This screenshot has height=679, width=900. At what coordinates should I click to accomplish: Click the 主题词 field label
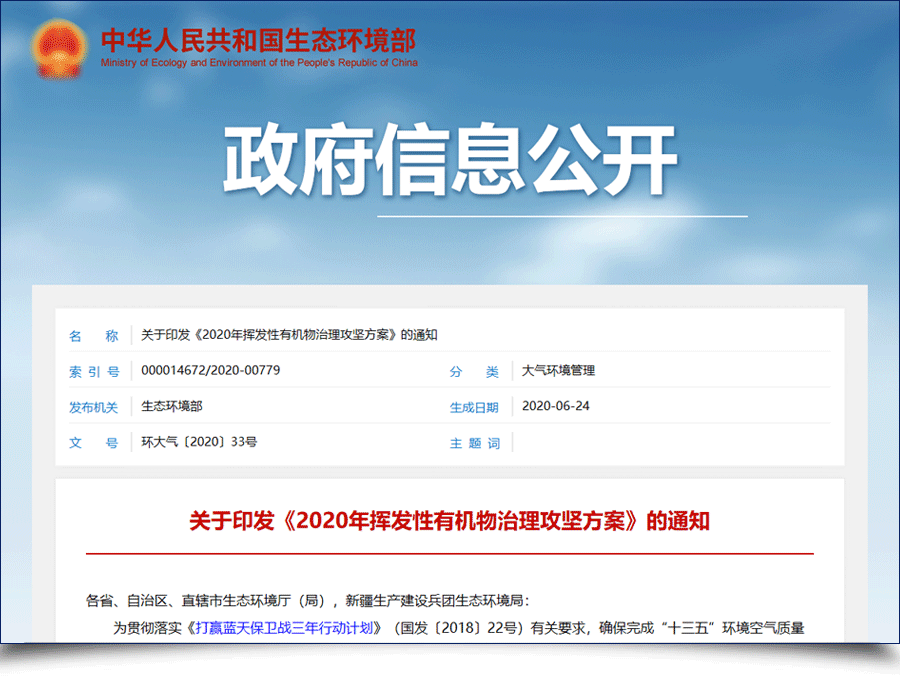[474, 443]
